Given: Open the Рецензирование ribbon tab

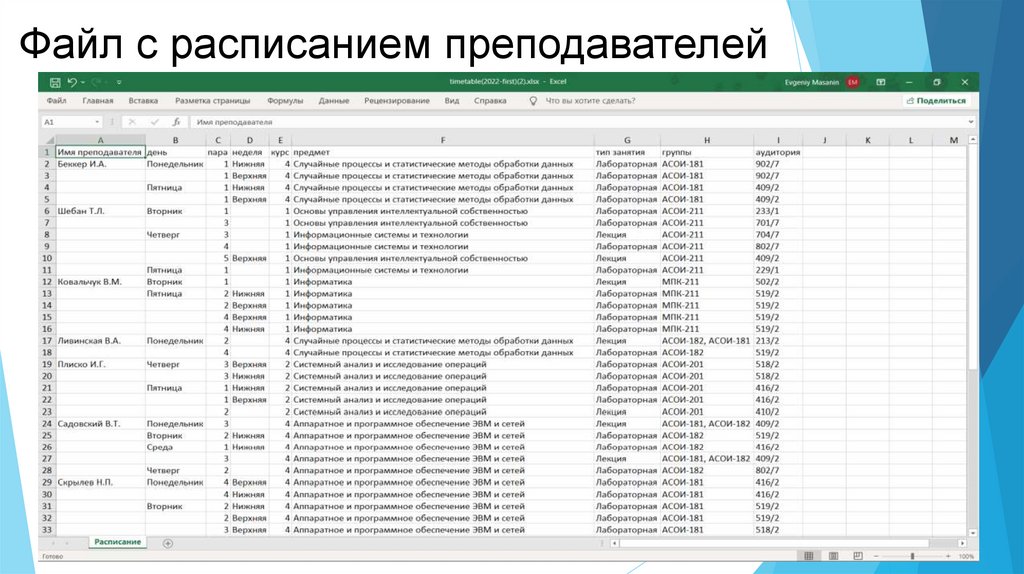Looking at the screenshot, I should click(397, 101).
